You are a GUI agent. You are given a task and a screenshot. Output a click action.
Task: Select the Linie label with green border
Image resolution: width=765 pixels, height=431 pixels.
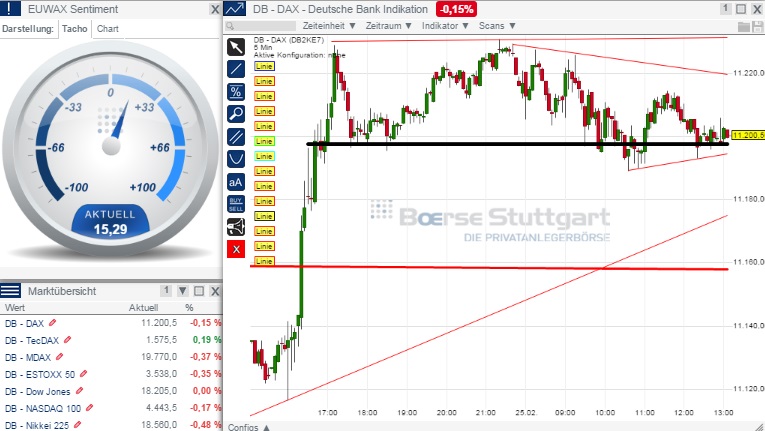point(264,141)
